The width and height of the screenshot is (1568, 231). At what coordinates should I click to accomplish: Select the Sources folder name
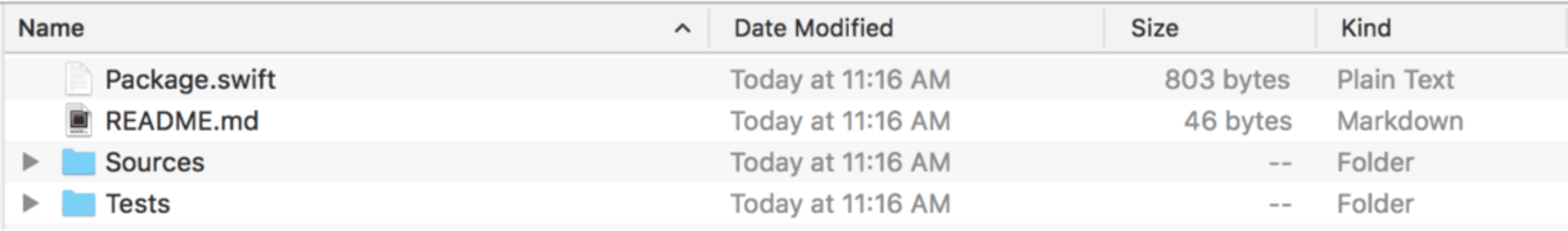click(155, 162)
